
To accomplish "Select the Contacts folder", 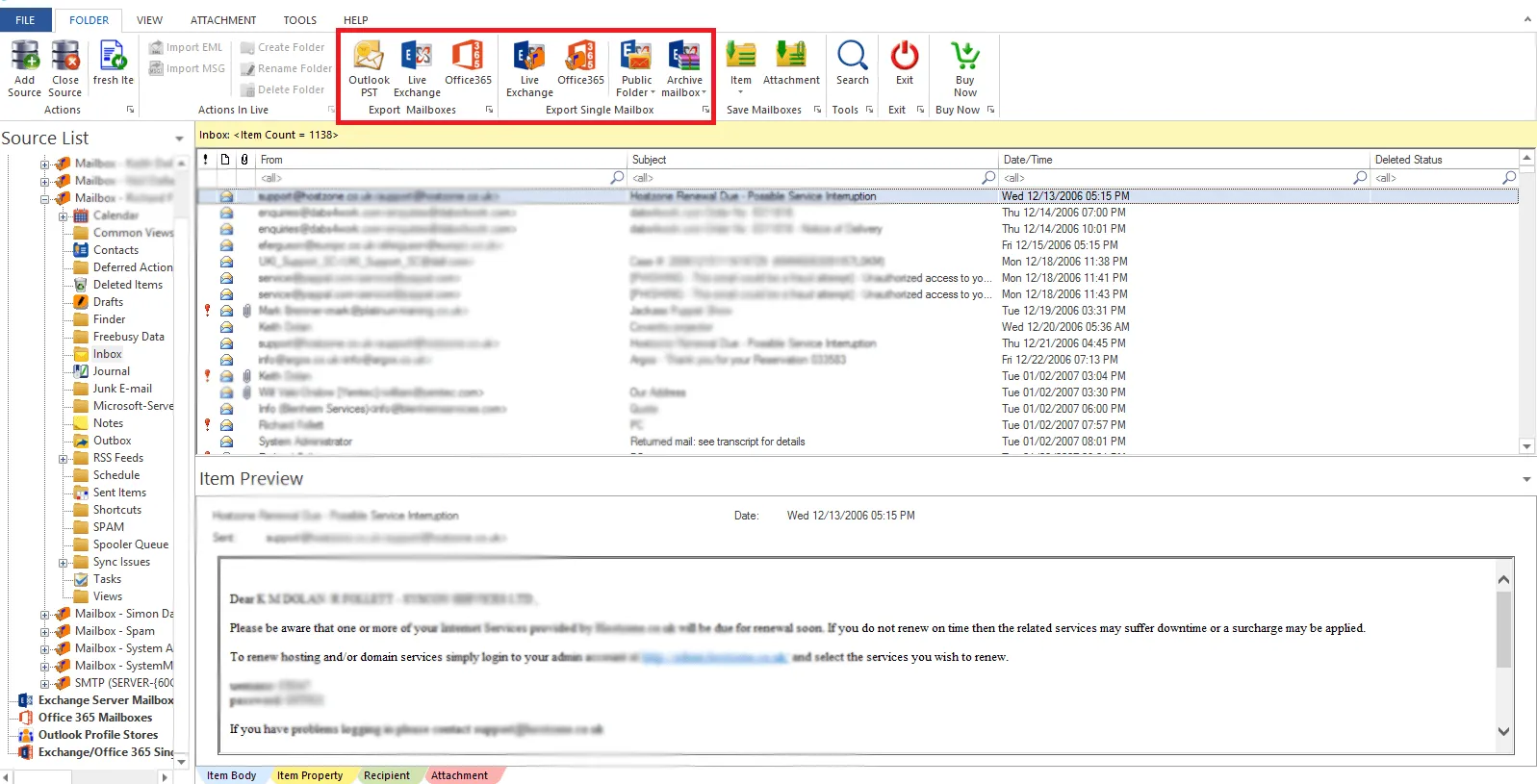I will (115, 250).
